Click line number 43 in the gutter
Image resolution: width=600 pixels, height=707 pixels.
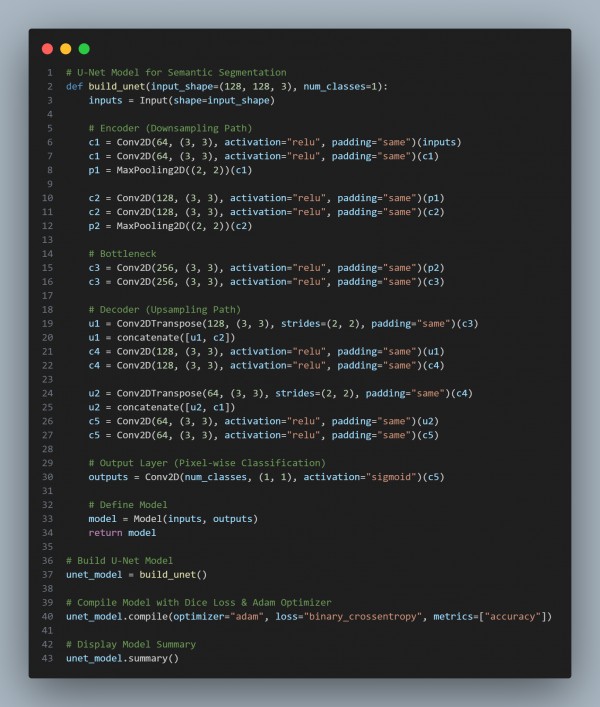pyautogui.click(x=47, y=658)
